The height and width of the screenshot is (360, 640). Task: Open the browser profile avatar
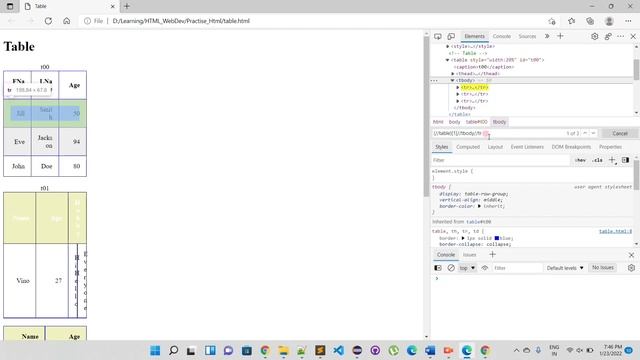coord(609,21)
